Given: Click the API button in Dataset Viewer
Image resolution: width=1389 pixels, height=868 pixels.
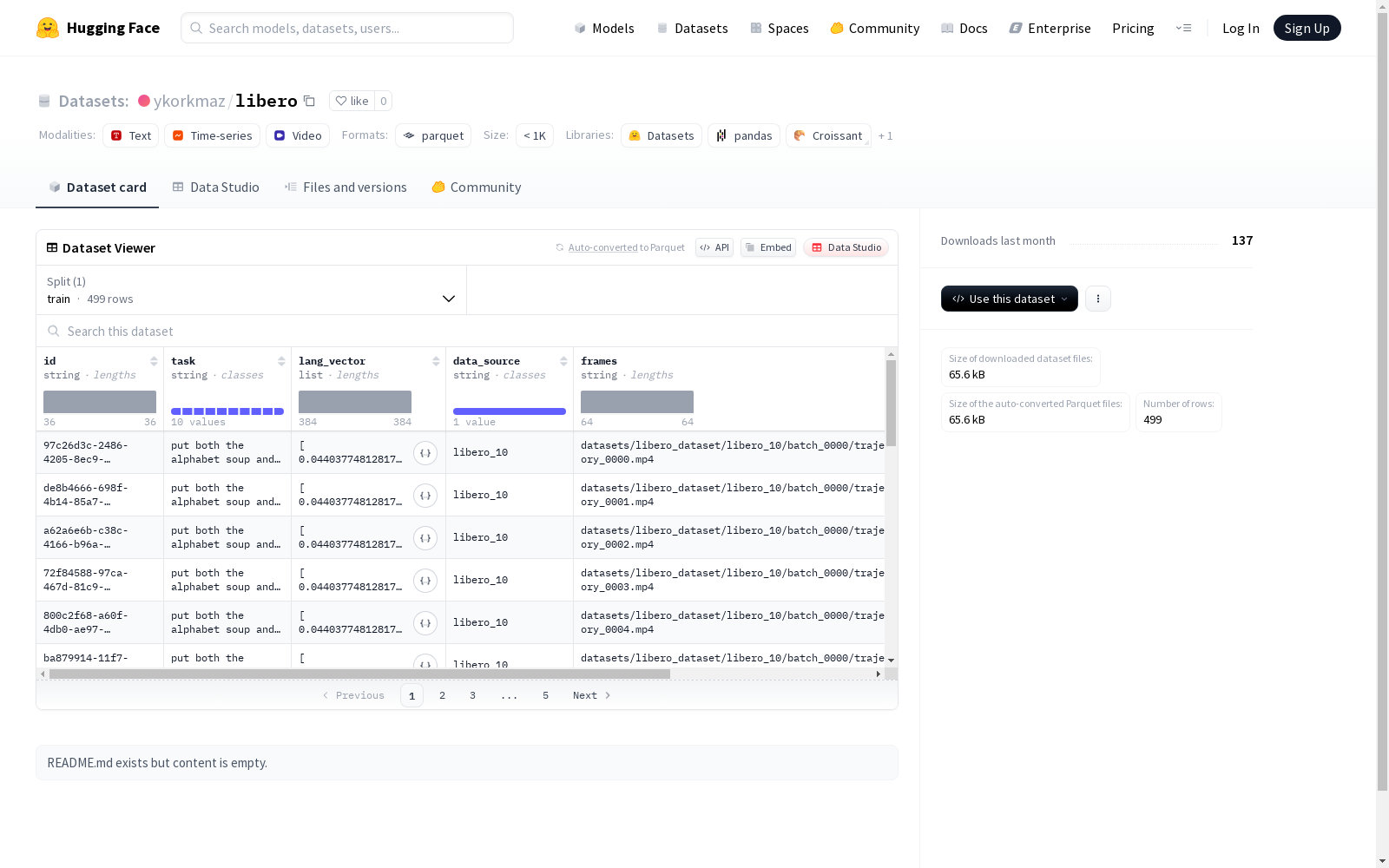Looking at the screenshot, I should point(714,247).
